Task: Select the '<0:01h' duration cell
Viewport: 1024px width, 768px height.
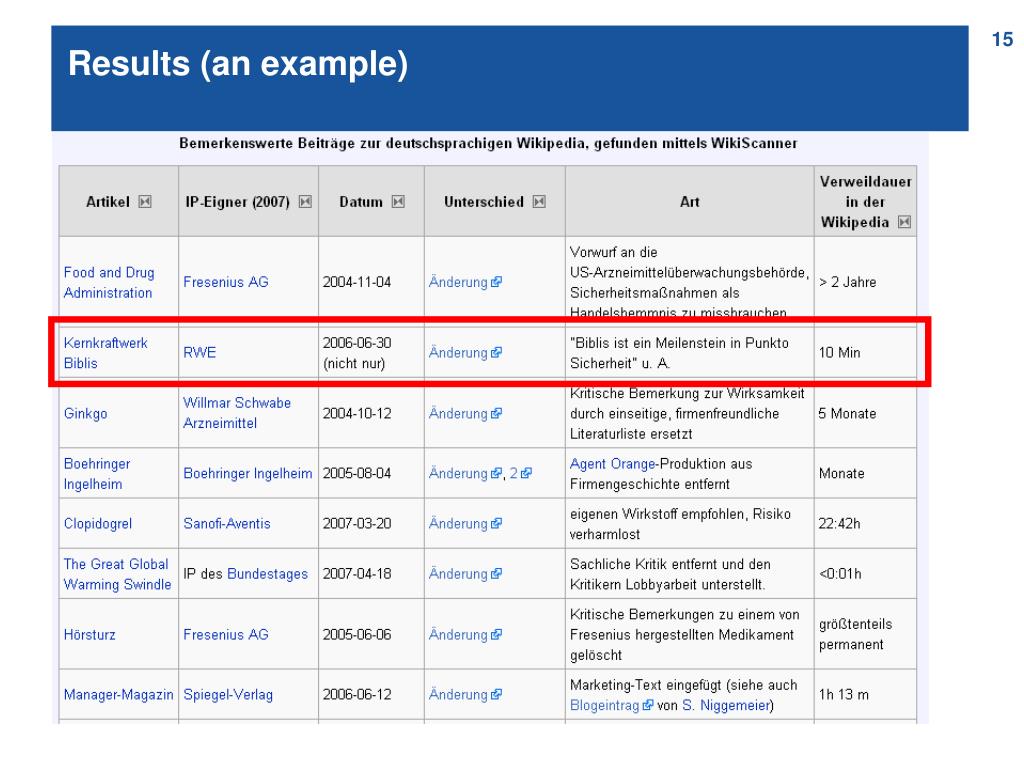Action: (x=865, y=574)
